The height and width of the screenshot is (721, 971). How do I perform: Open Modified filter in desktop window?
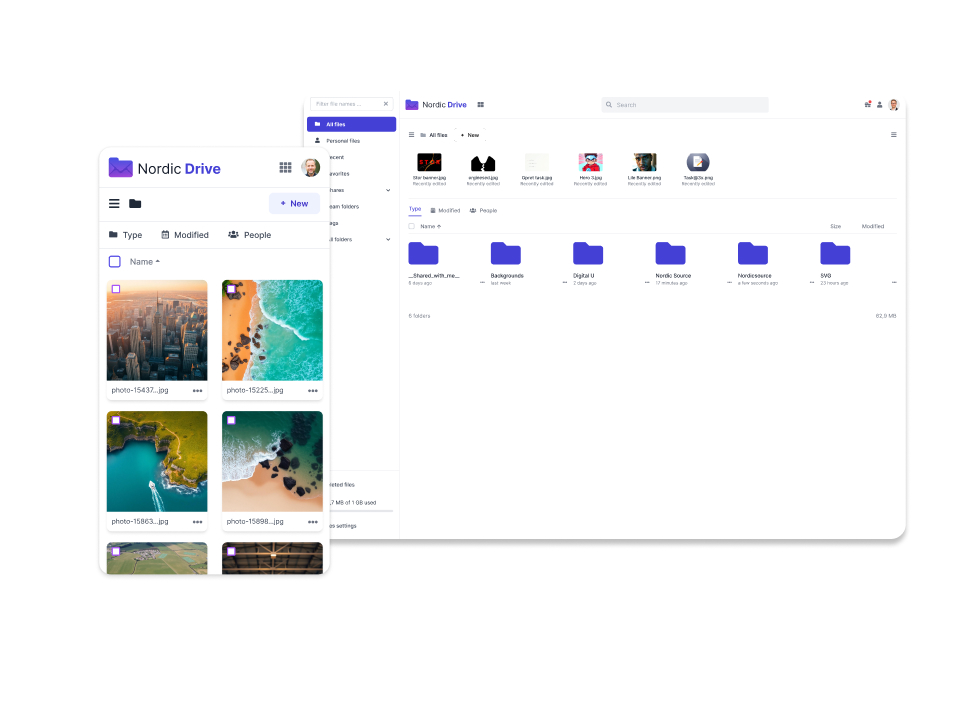pos(445,211)
